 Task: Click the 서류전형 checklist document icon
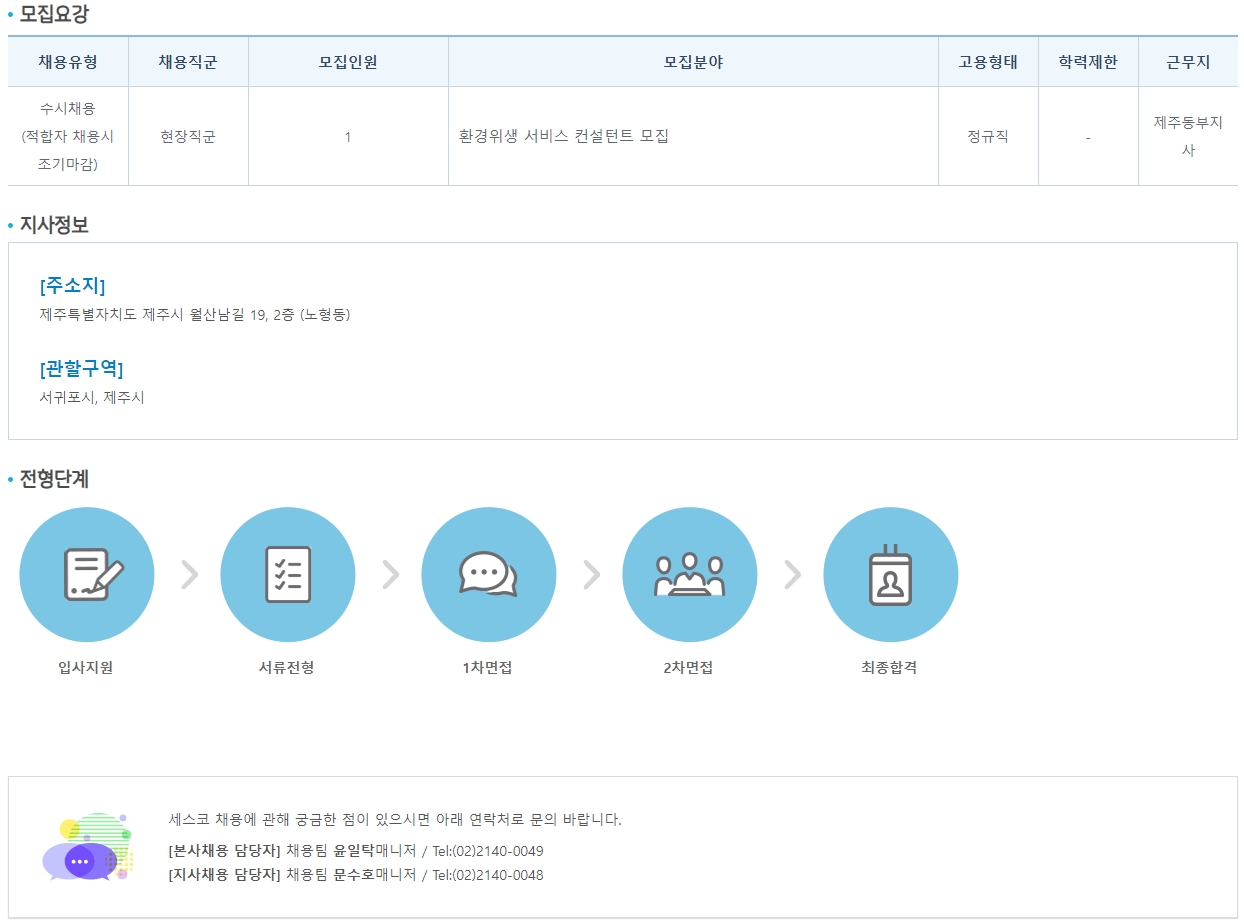pos(288,575)
